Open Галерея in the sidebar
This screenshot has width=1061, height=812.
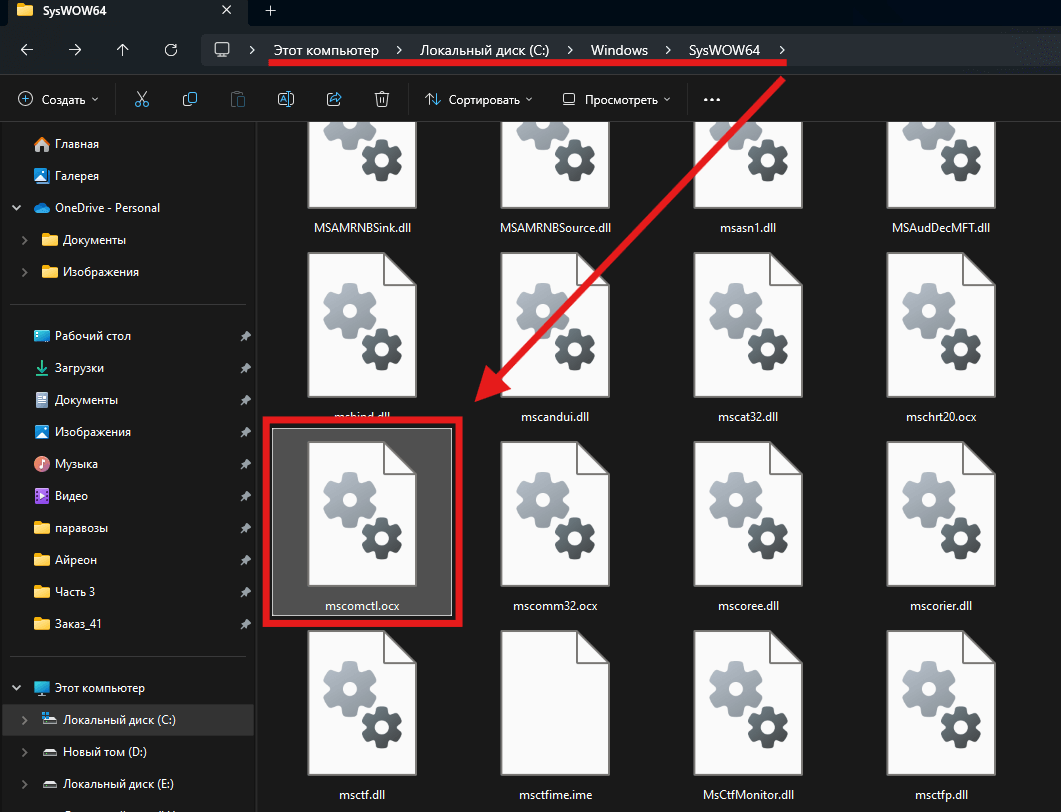66,176
